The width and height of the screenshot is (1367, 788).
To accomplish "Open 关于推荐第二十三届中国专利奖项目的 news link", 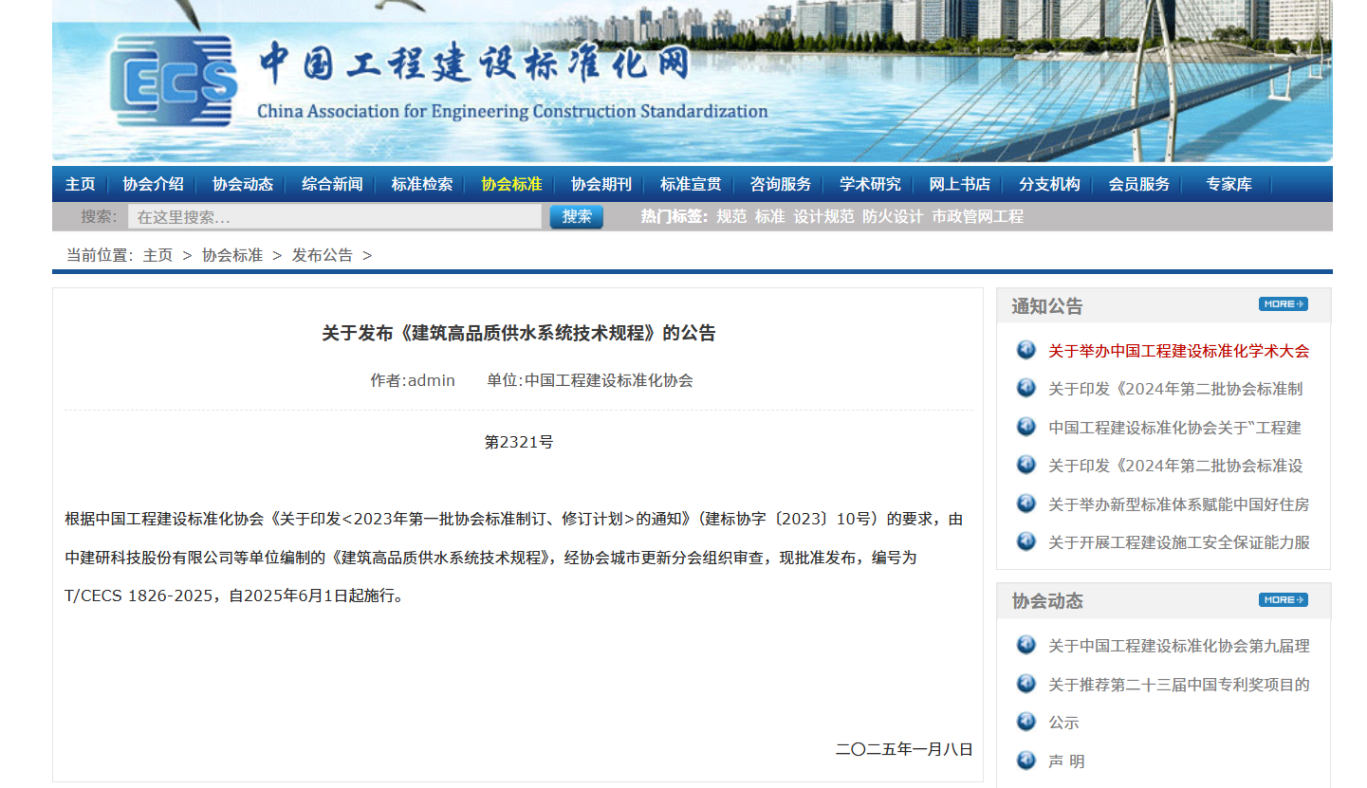I will pyautogui.click(x=1178, y=684).
